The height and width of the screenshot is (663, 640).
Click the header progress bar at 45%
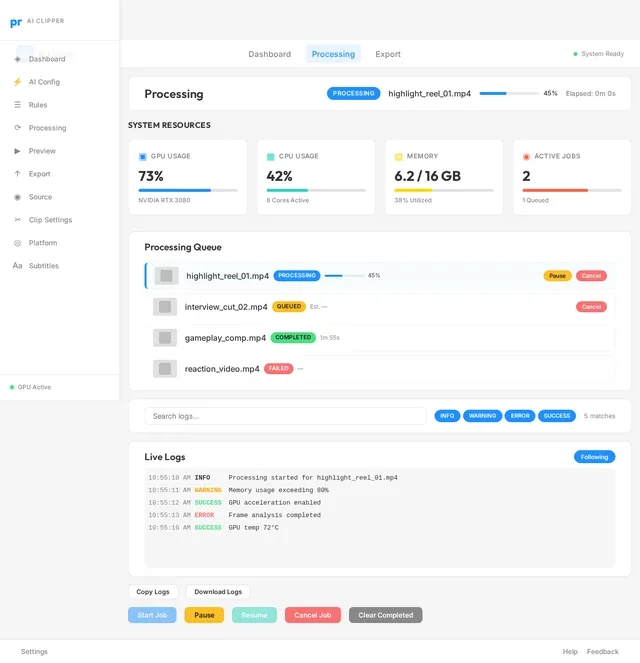(509, 93)
